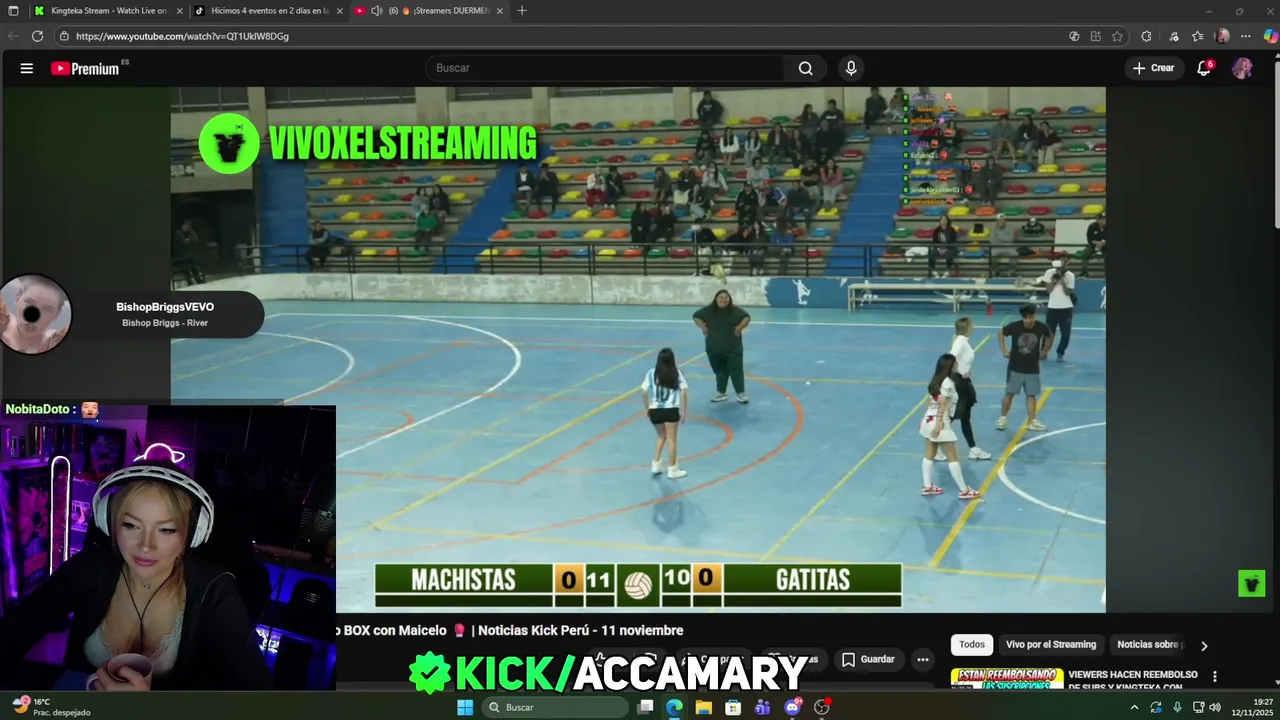Open YouTube notifications bell
This screenshot has height=720, width=1280.
coord(1204,68)
